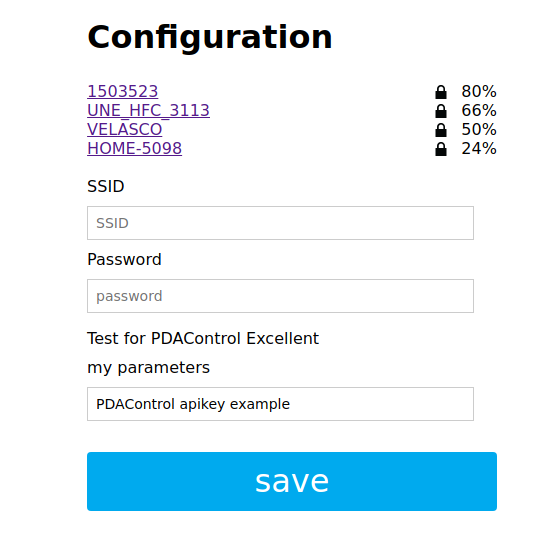
Task: Click the lock icon beside 80%
Action: (x=441, y=92)
